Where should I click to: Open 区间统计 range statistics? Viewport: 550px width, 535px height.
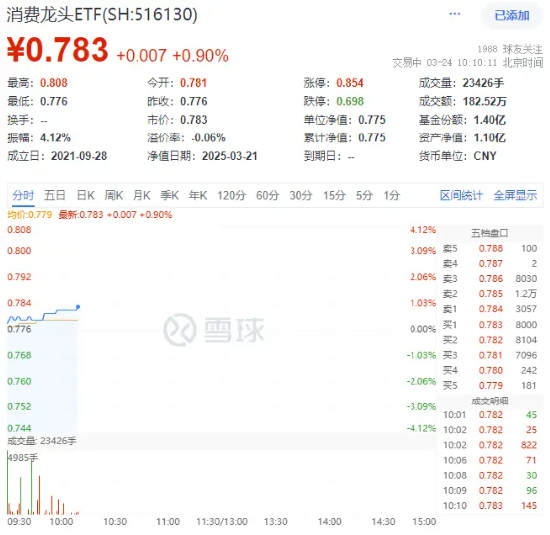click(461, 195)
